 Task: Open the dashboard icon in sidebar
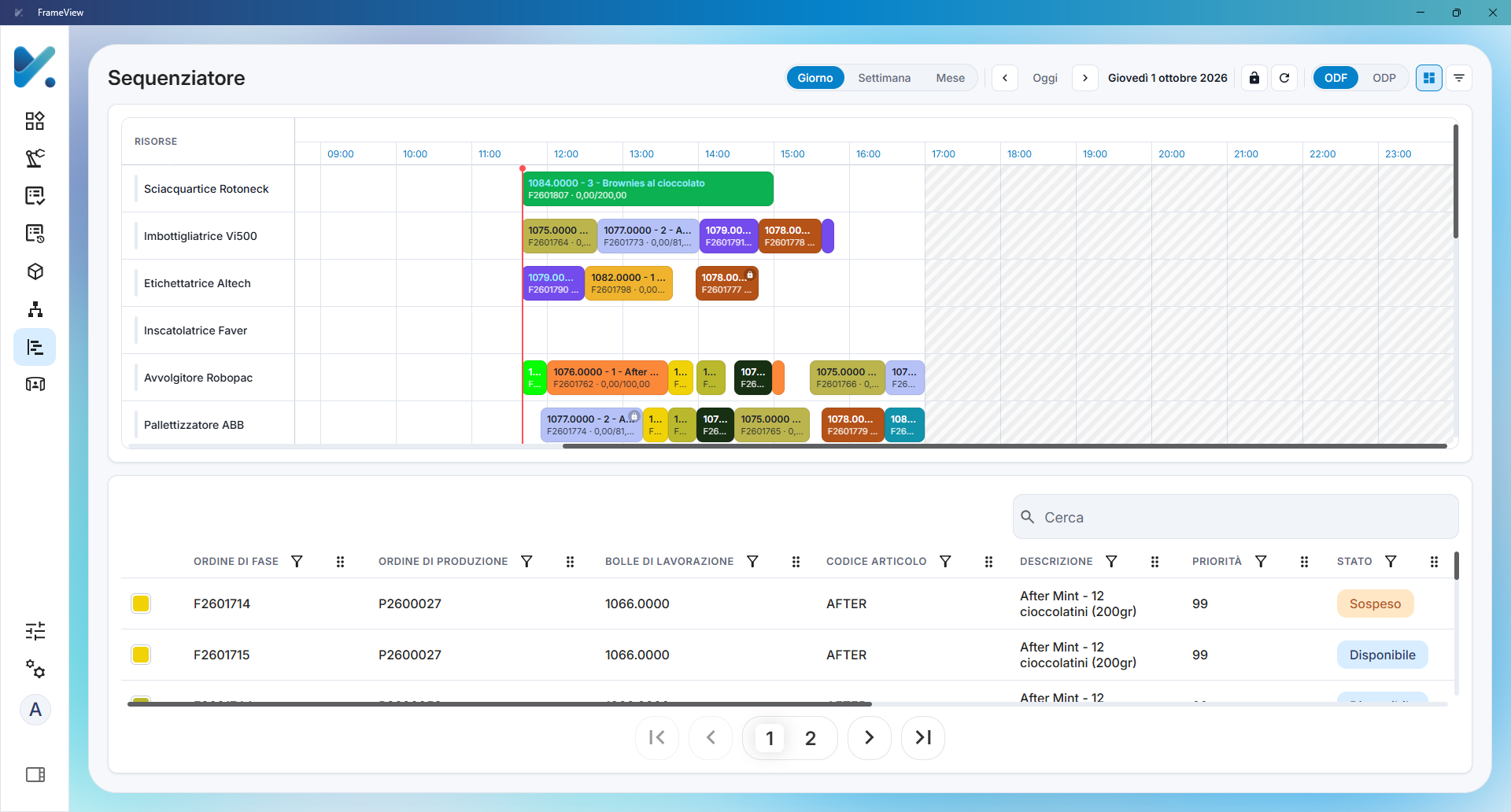(35, 120)
